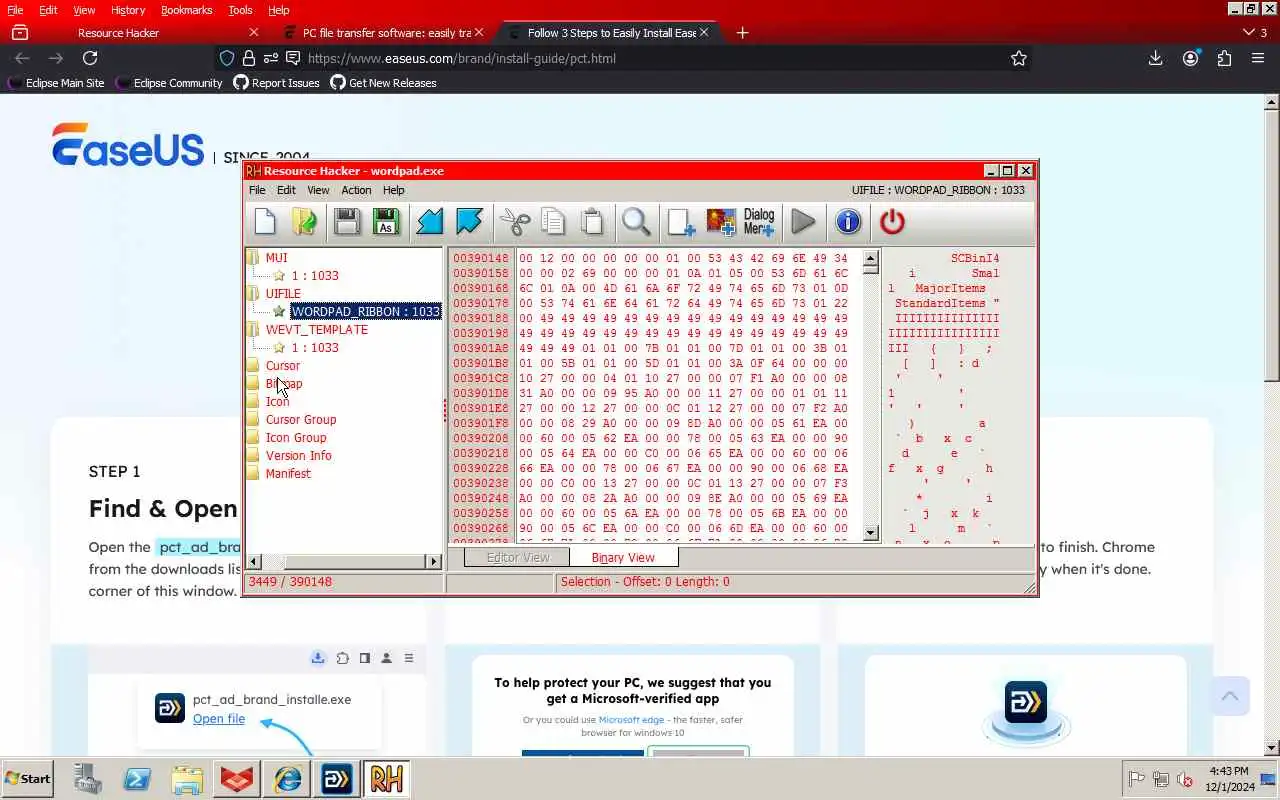Collapse the UIFILE resource folder
Screen dimensions: 1280x800
(253, 294)
